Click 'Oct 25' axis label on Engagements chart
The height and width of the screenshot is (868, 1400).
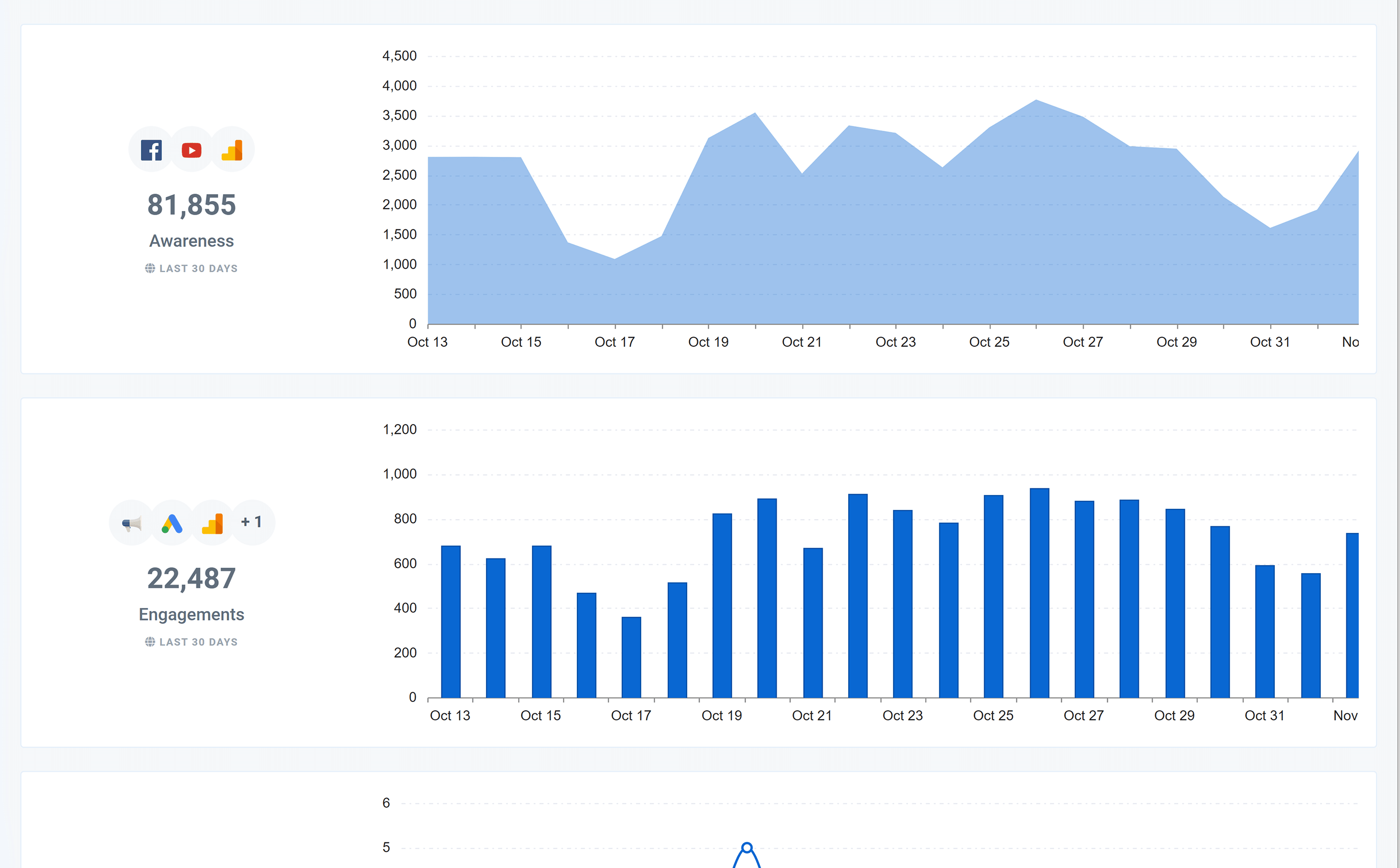993,715
